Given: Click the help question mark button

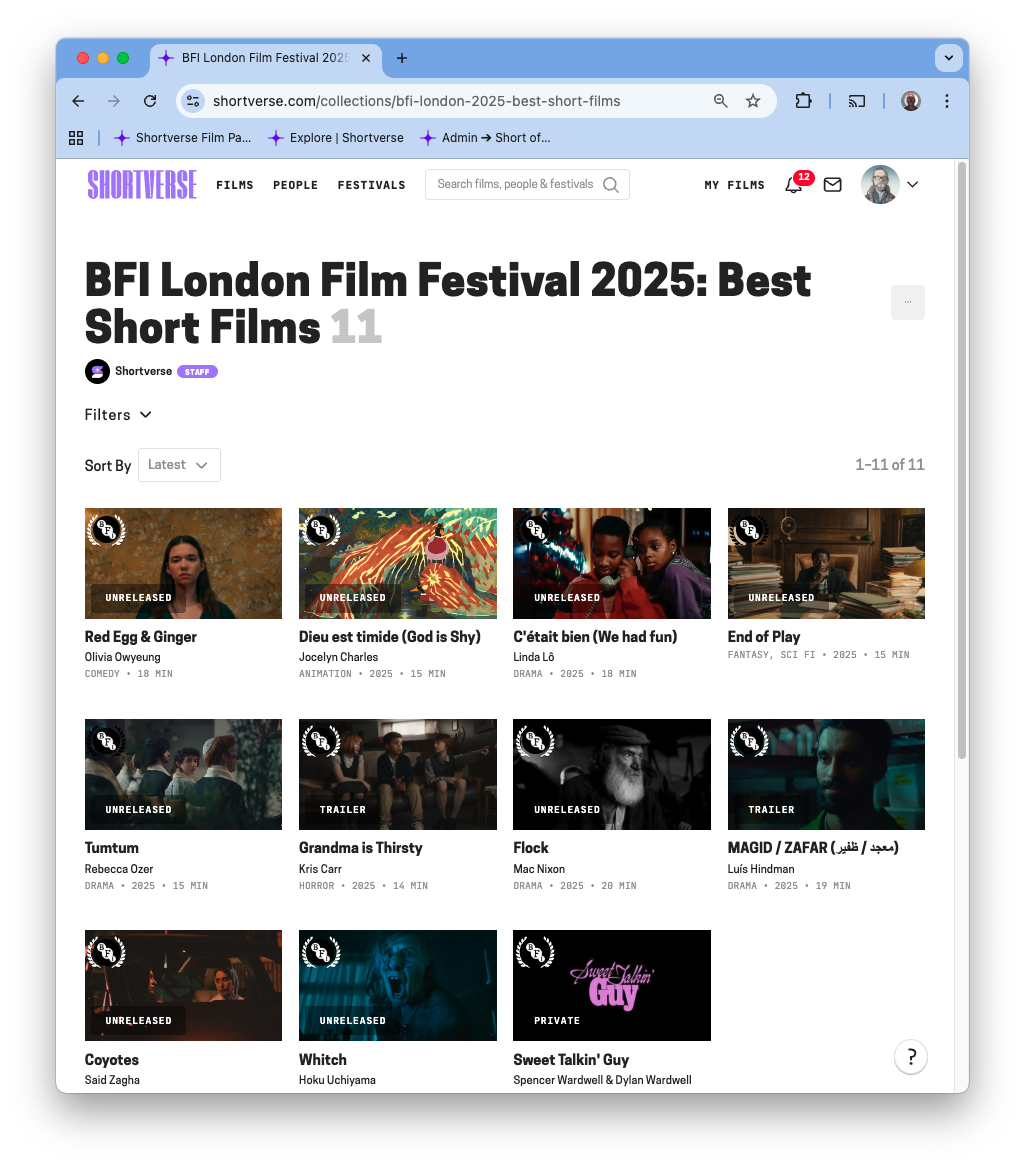Looking at the screenshot, I should tap(910, 1056).
